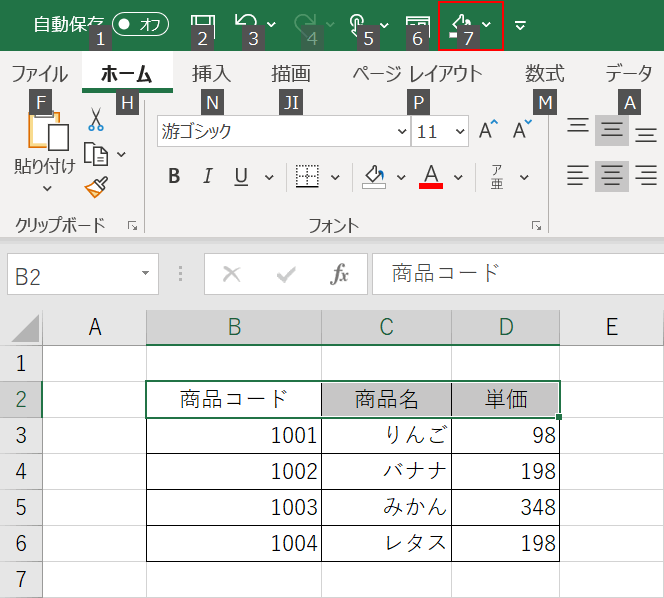Click the Cancel X in formula bar
Image resolution: width=664 pixels, height=598 pixels.
coord(232,274)
